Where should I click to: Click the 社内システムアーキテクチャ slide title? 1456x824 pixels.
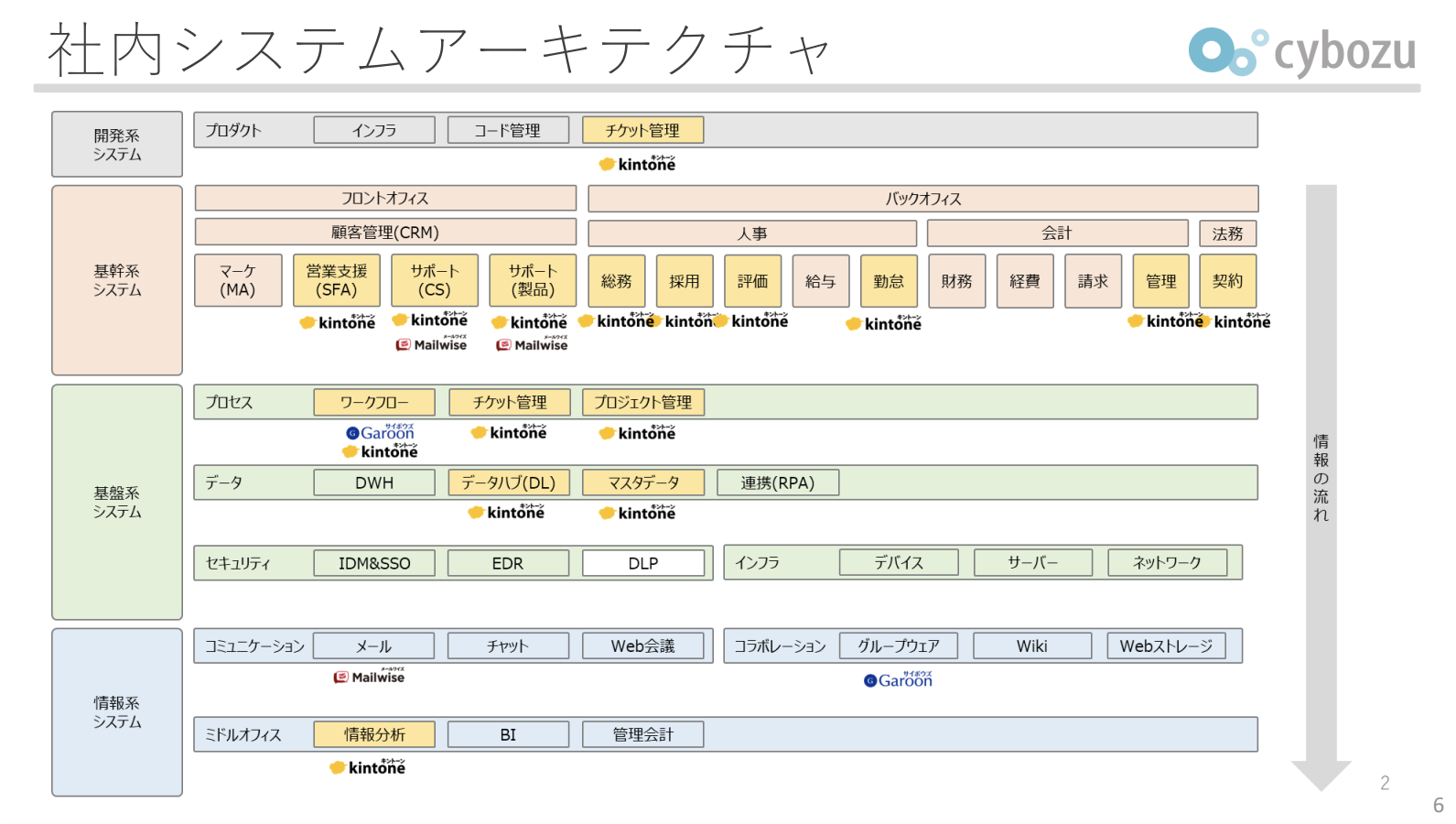(439, 49)
